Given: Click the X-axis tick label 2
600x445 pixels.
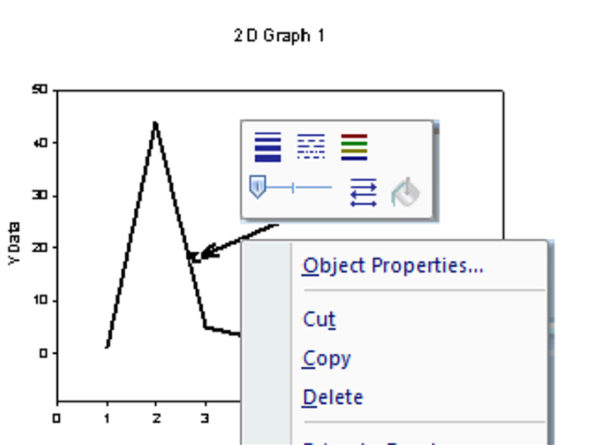Looking at the screenshot, I should click(x=156, y=418).
